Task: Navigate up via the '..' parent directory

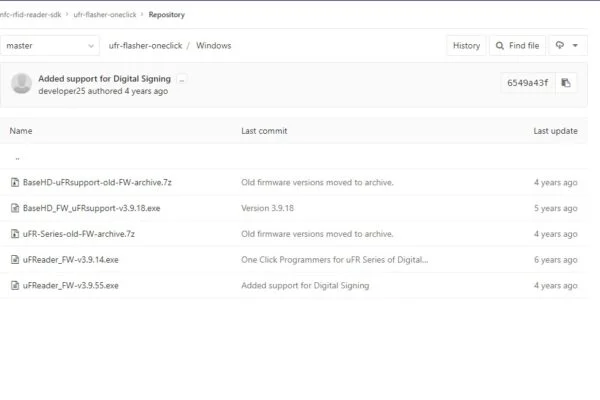Action: [x=17, y=158]
